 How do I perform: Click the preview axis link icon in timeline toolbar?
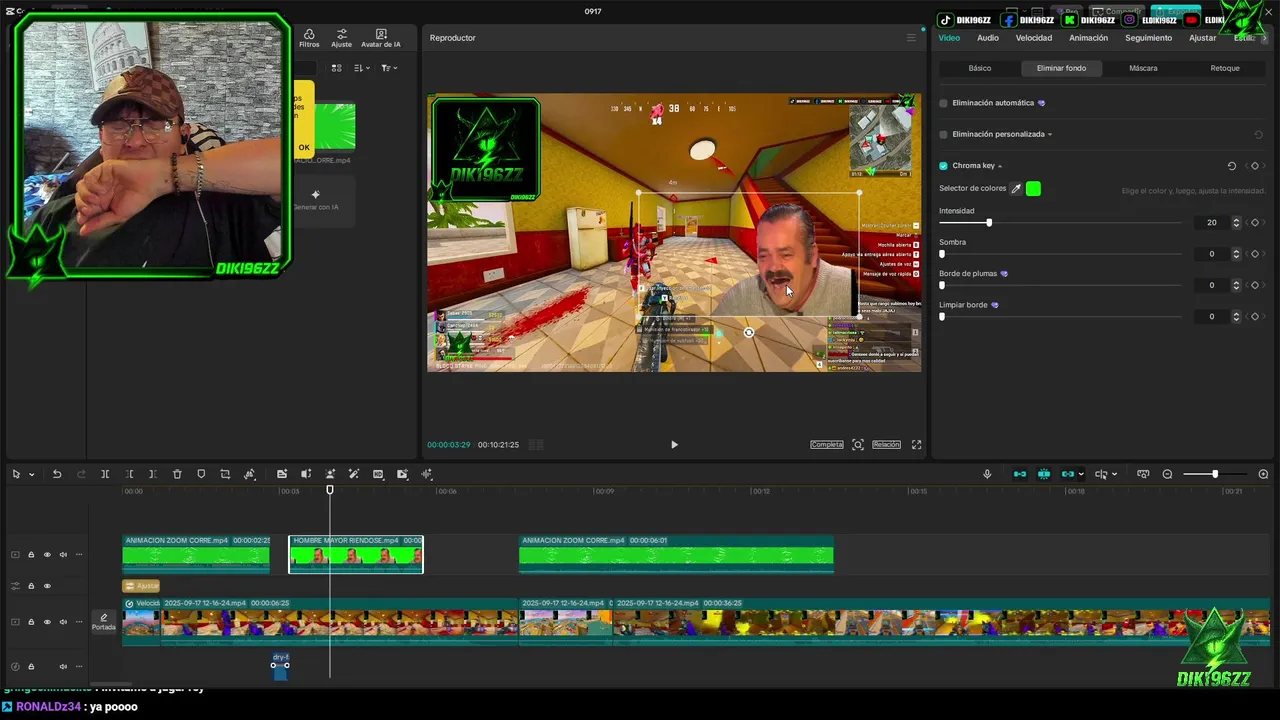1068,474
